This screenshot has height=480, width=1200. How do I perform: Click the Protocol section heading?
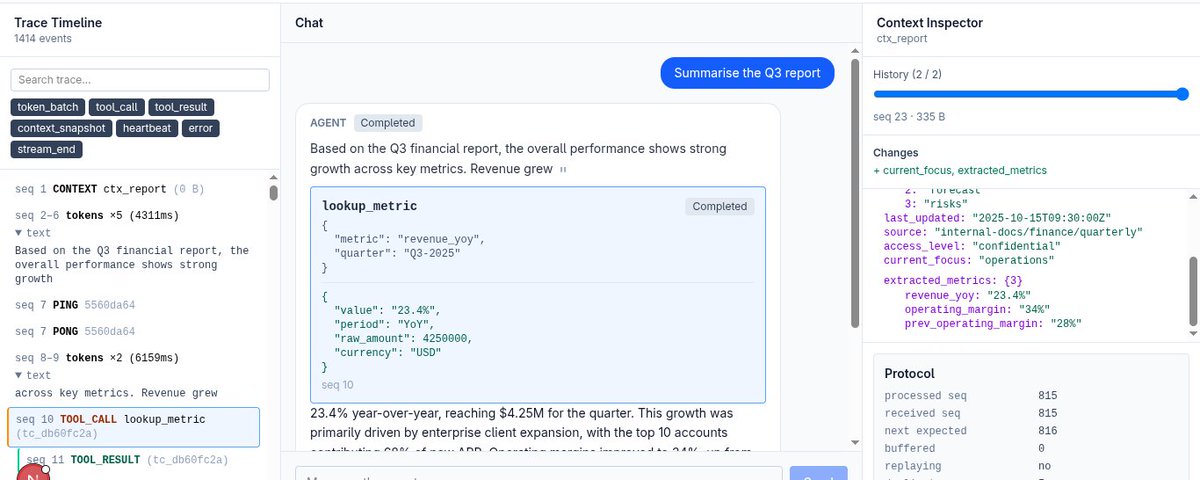910,373
